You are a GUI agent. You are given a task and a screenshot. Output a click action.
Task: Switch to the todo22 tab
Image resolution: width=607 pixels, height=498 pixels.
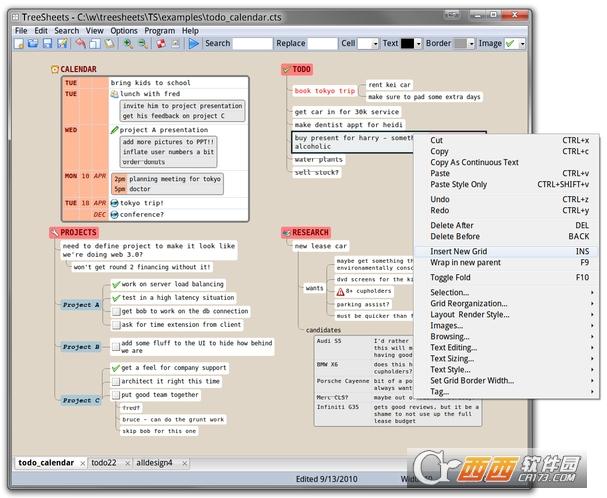pos(103,463)
